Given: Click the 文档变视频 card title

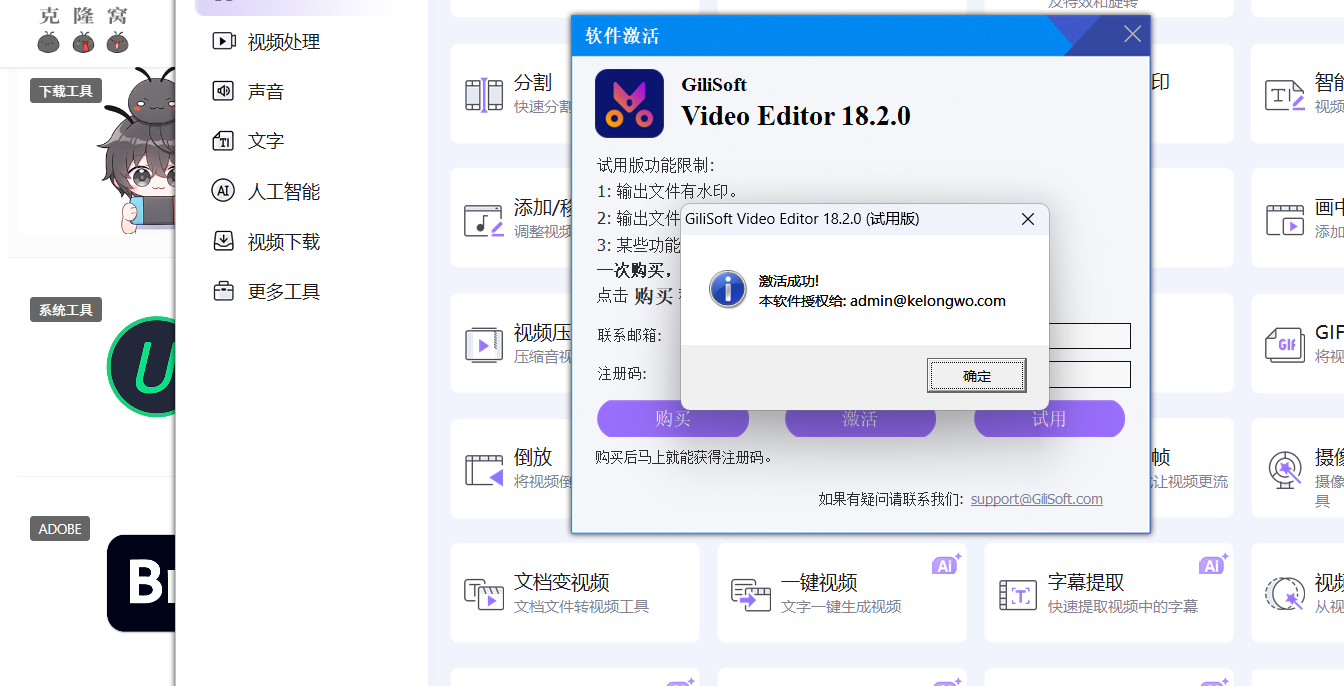Looking at the screenshot, I should click(x=562, y=582).
